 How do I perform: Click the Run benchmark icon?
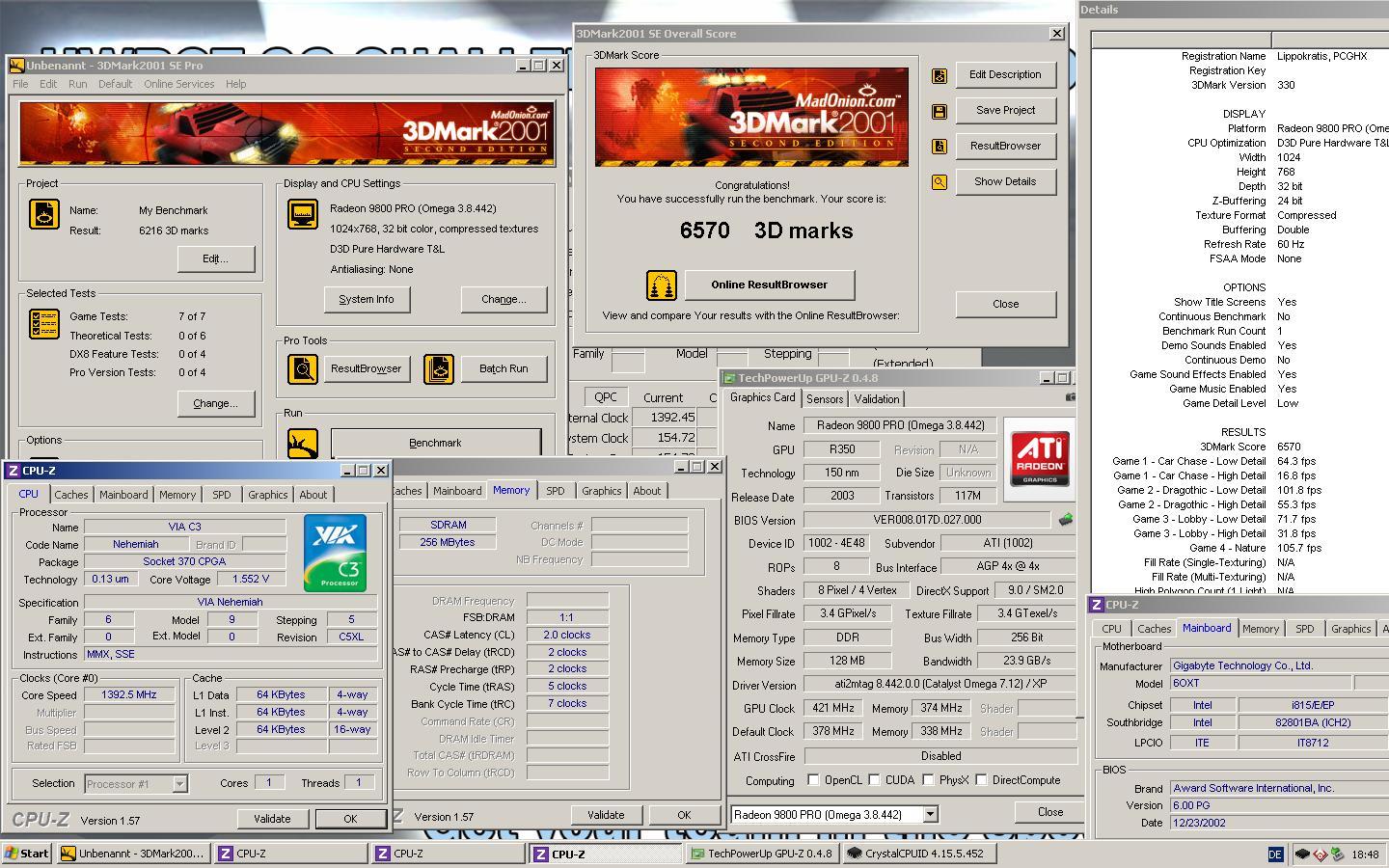(x=303, y=443)
